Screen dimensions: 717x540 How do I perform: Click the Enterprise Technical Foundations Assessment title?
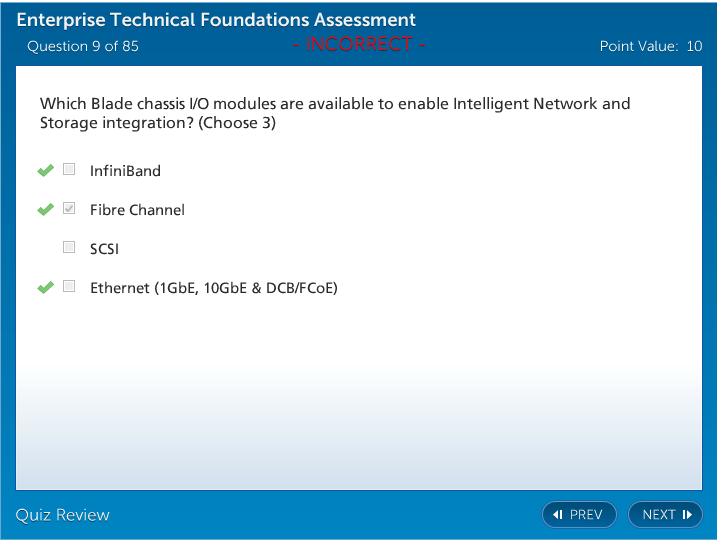pos(216,20)
